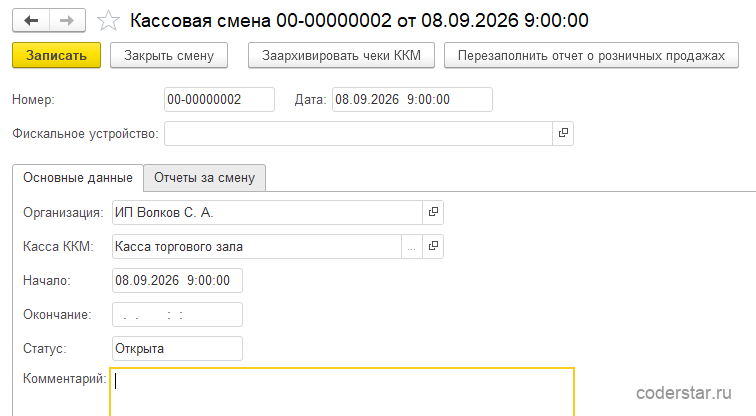Screen dimensions: 756x416
Task: Save the document with Записать
Action: coord(56,55)
